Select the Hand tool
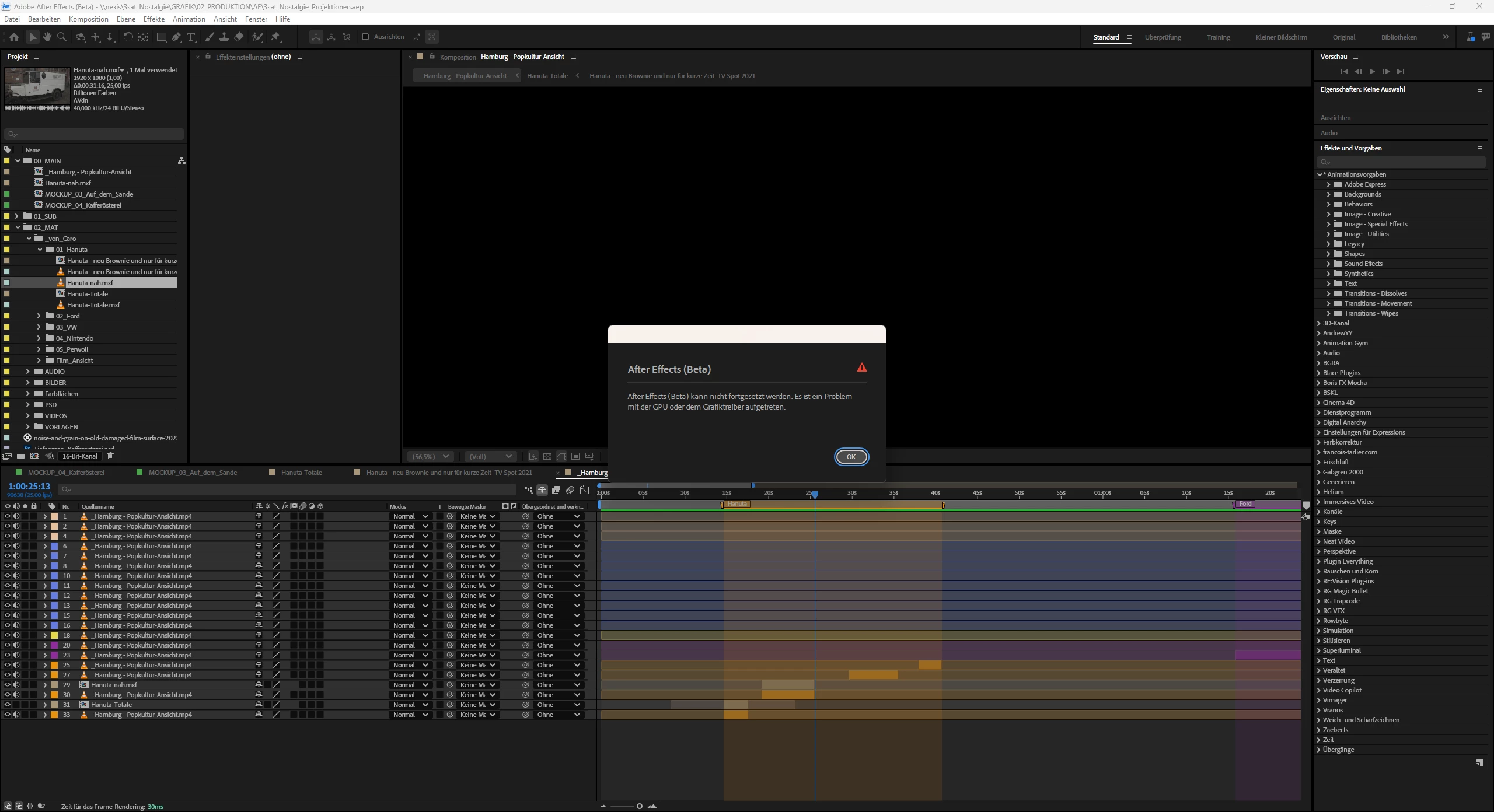This screenshot has width=1494, height=812. [47, 37]
